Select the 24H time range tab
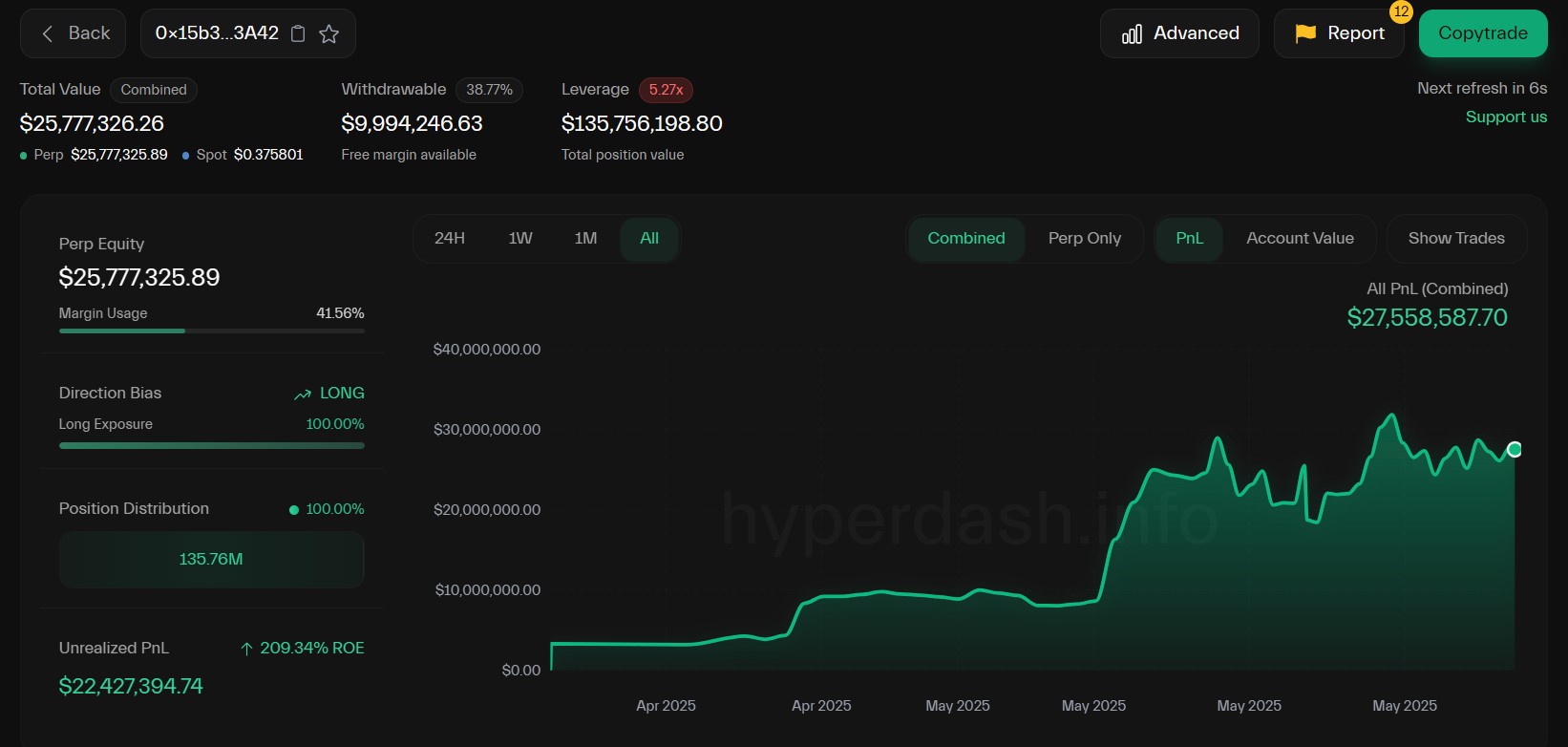Viewport: 1568px width, 747px height. coord(450,239)
